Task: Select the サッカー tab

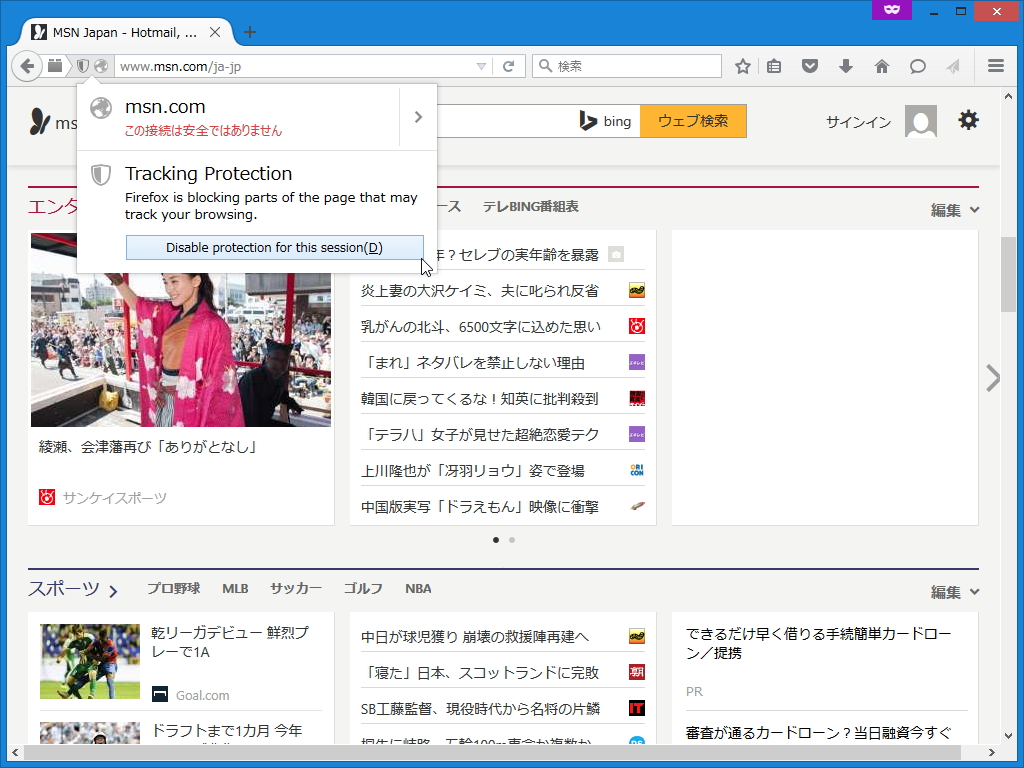Action: coord(296,588)
